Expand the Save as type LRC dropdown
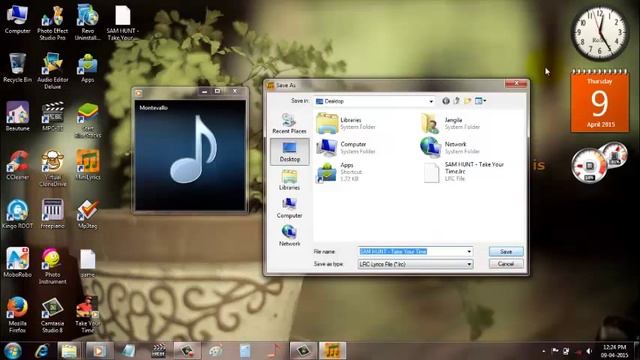 pos(469,264)
